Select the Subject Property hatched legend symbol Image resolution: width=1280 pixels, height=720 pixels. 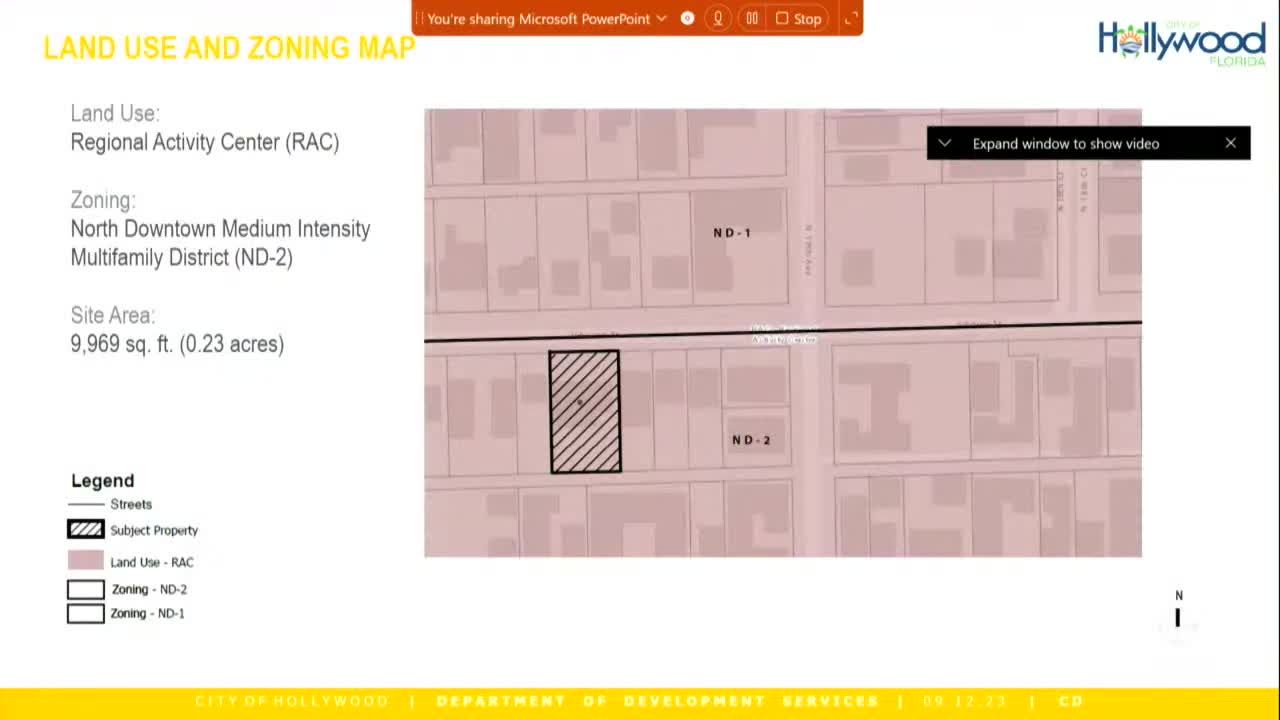(x=85, y=529)
